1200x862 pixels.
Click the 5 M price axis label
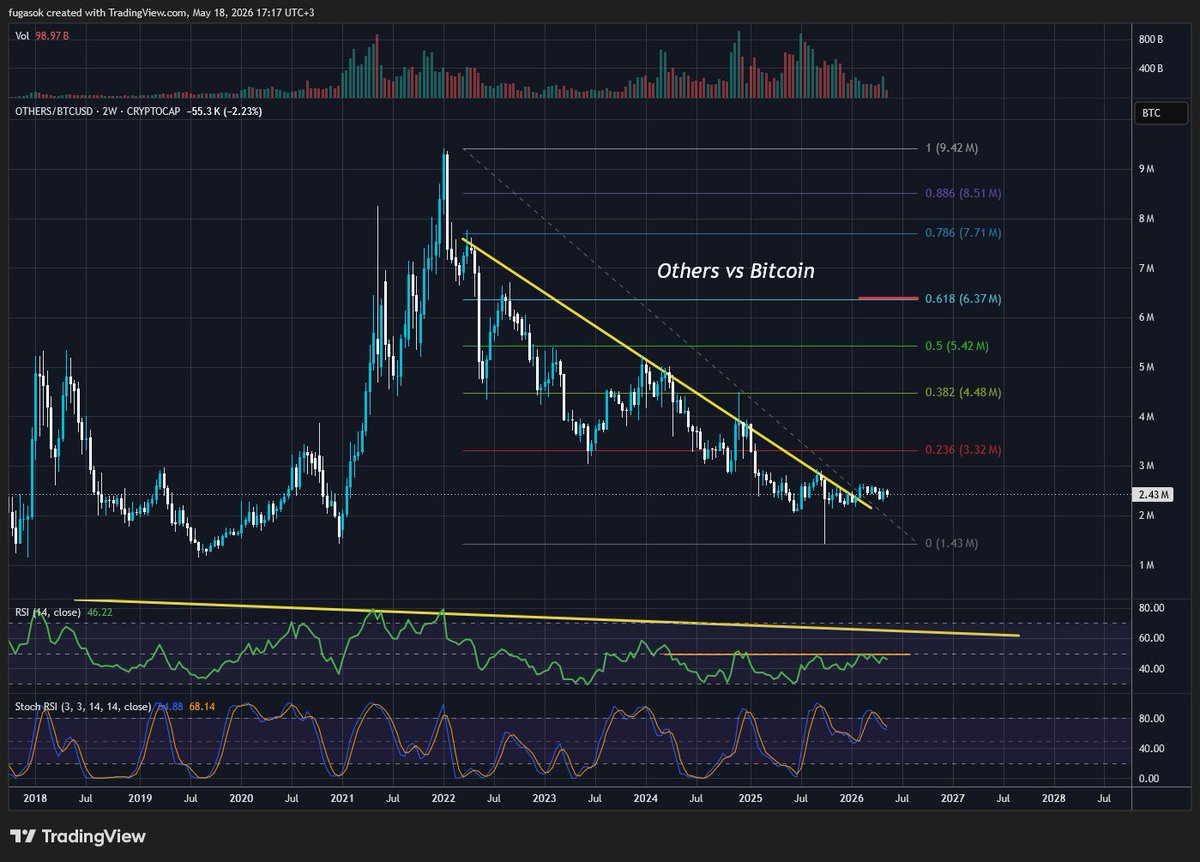pyautogui.click(x=1145, y=367)
